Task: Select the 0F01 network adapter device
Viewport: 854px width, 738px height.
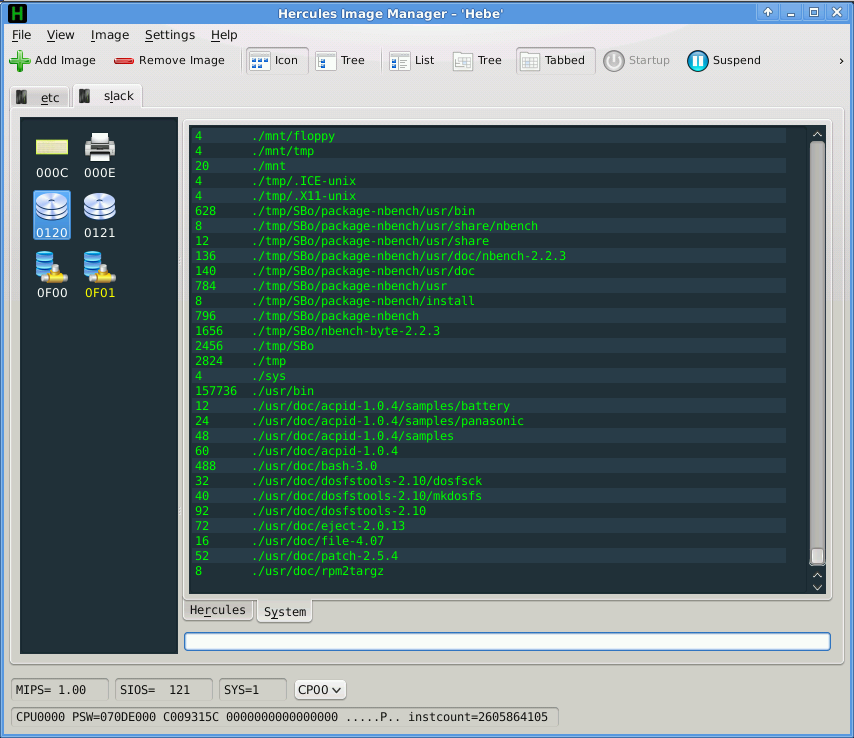Action: [x=100, y=275]
